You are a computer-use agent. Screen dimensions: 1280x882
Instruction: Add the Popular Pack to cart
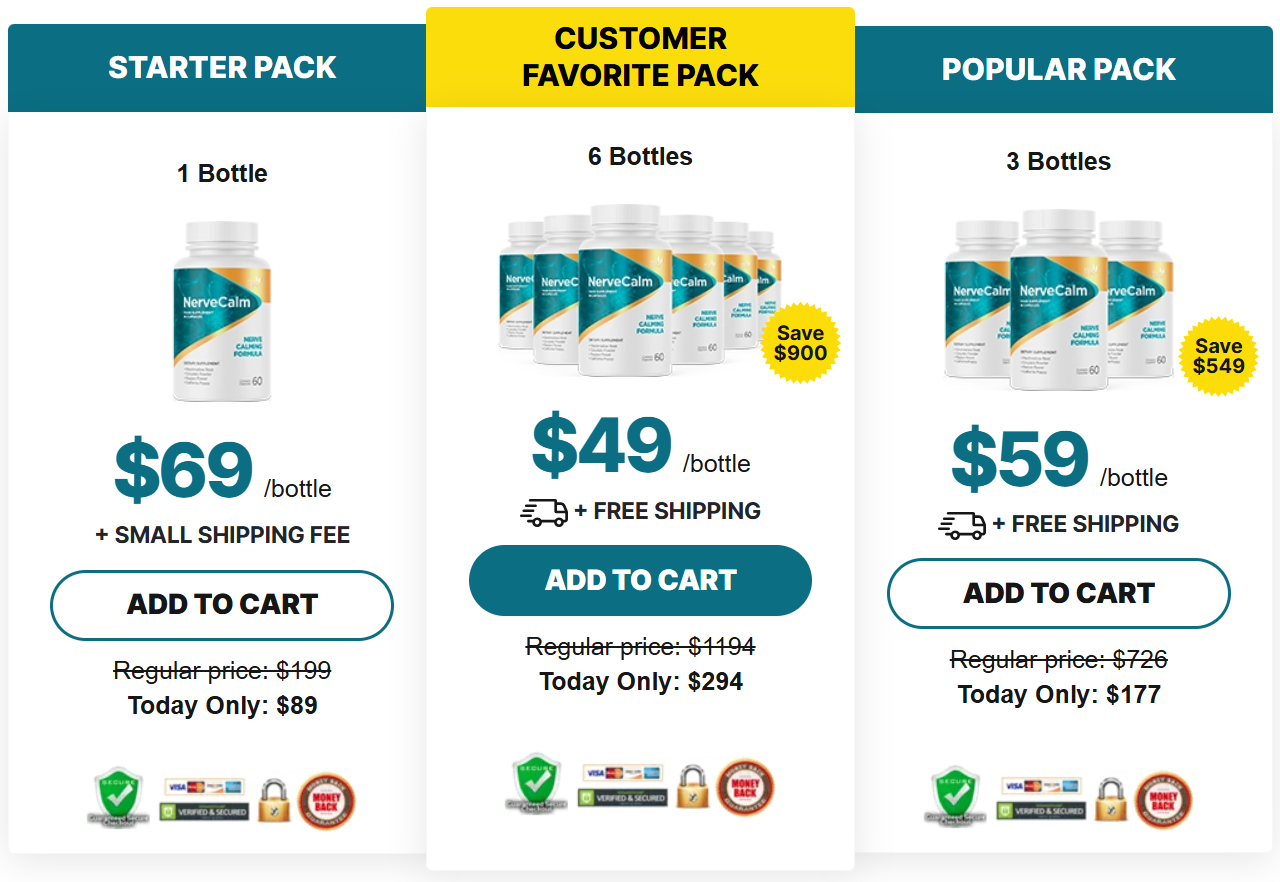click(1058, 593)
